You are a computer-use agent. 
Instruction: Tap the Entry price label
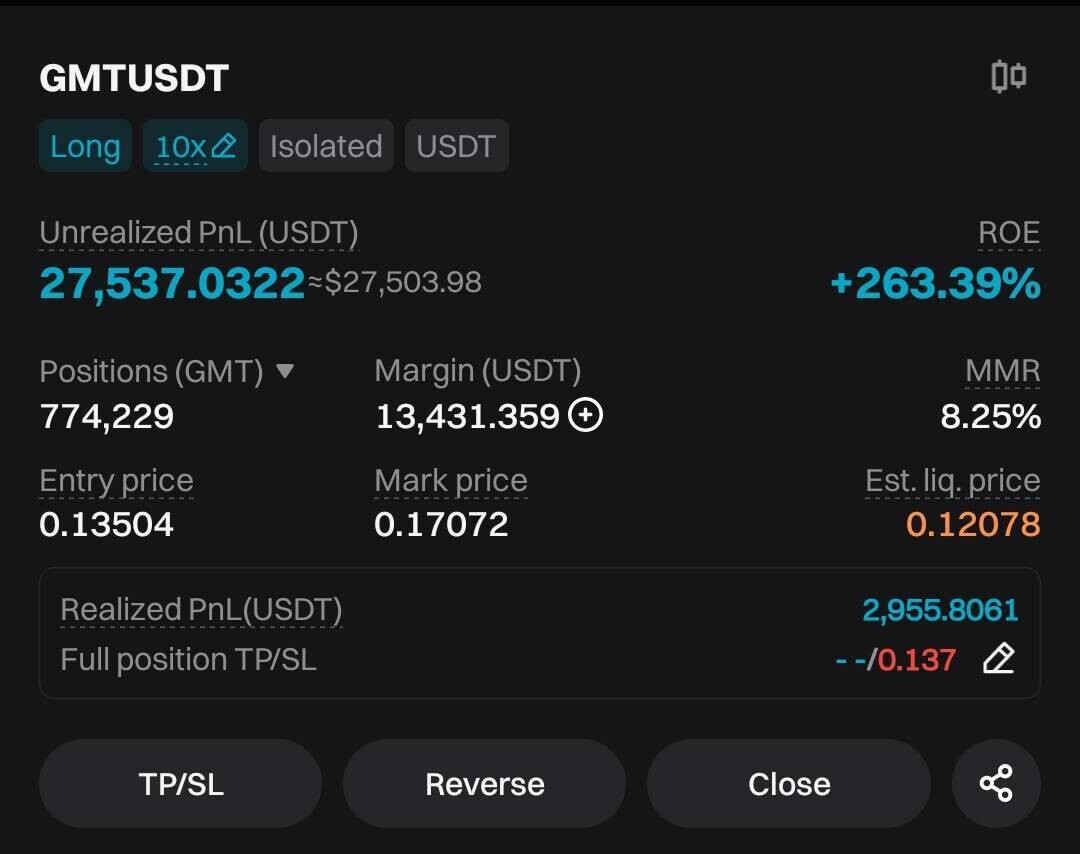(x=116, y=481)
